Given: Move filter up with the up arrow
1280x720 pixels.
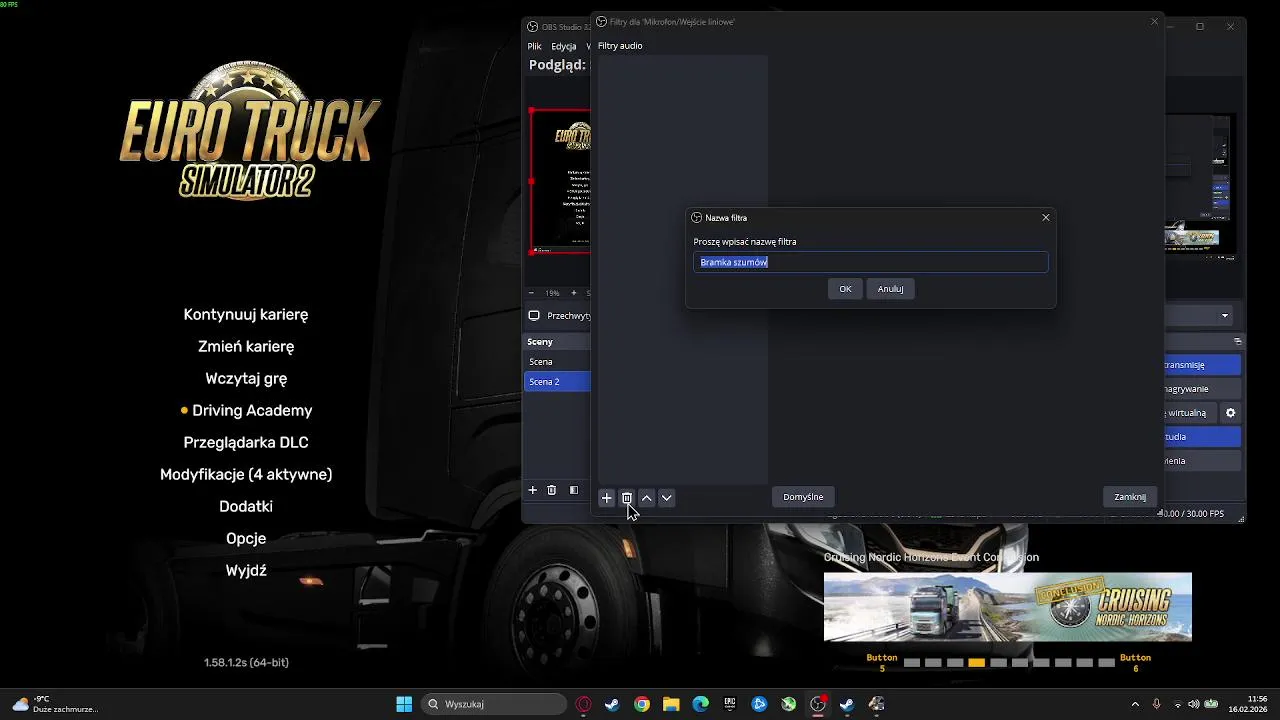Looking at the screenshot, I should tap(647, 498).
